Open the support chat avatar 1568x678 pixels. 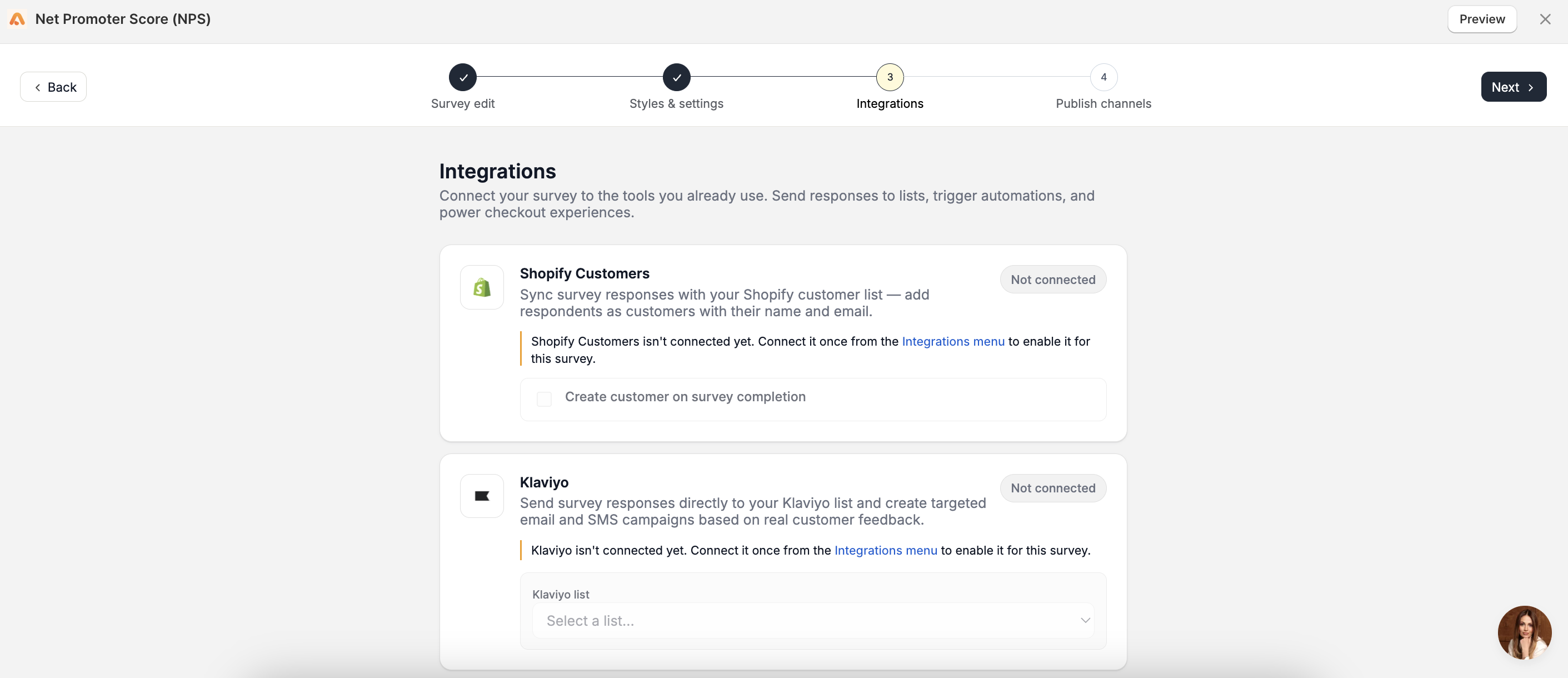pos(1524,632)
